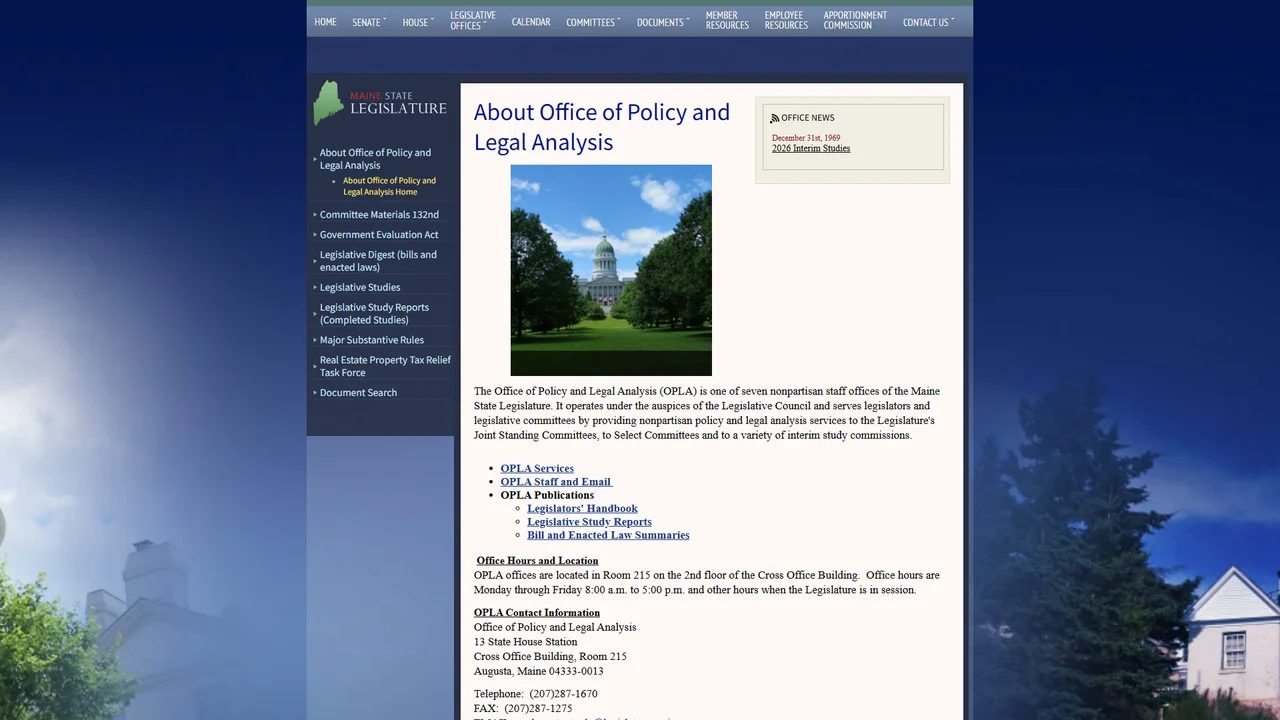This screenshot has width=1280, height=720.
Task: Expand the Senate dropdown menu
Action: click(369, 22)
